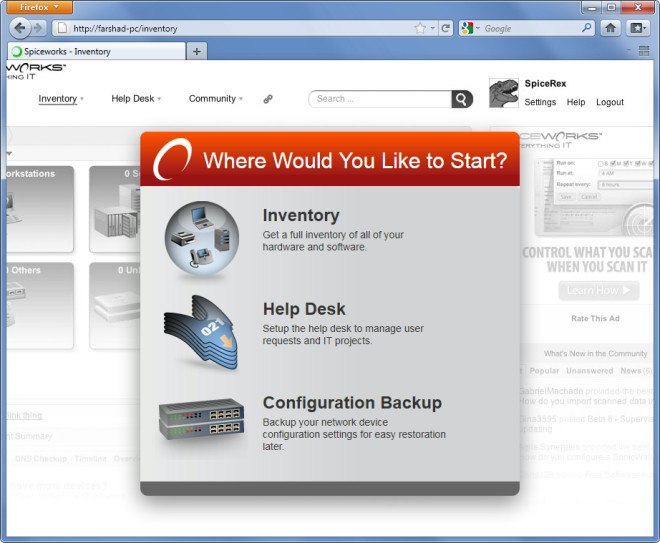Click the Logout link

(609, 102)
